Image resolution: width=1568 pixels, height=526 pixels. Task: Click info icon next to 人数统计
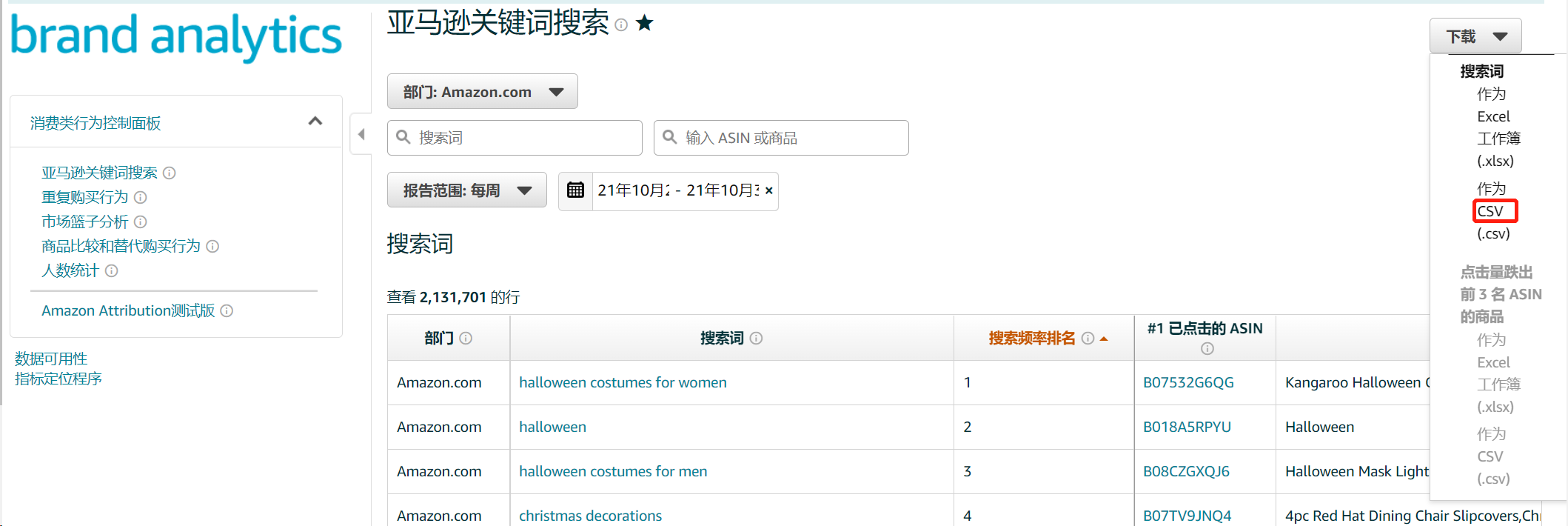(x=111, y=270)
